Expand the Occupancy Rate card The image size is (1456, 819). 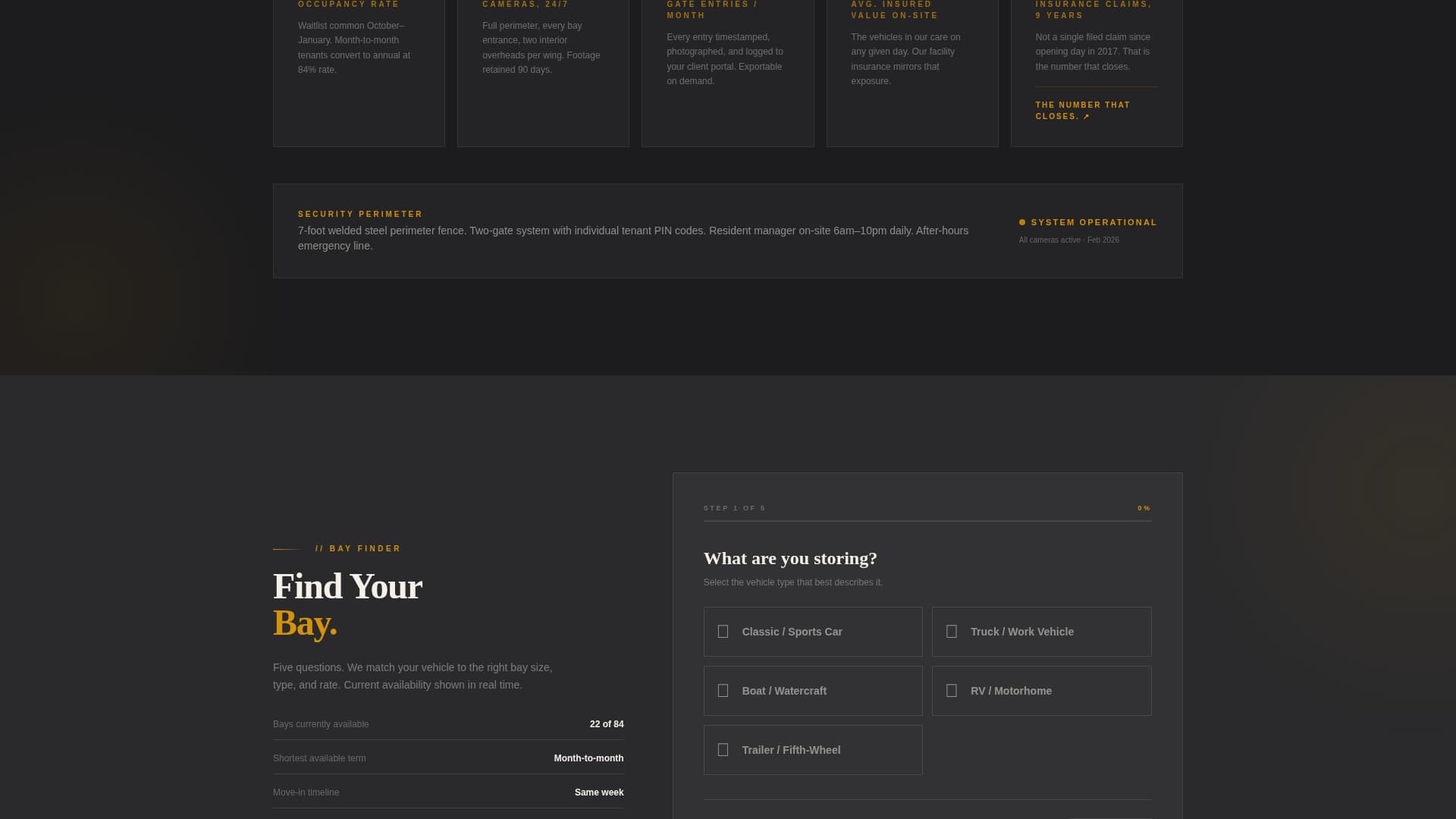[x=359, y=72]
